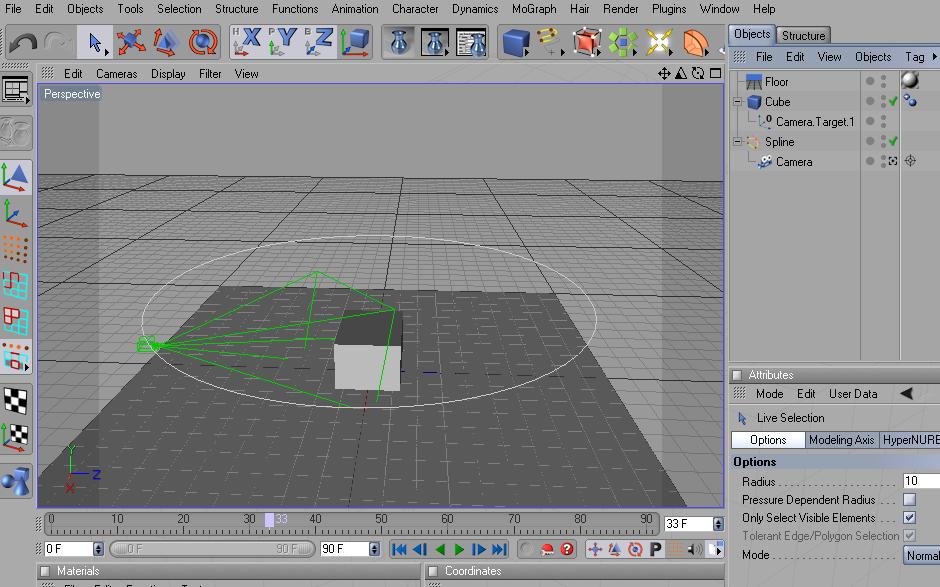Image resolution: width=940 pixels, height=587 pixels.
Task: Toggle Only Select Visible Elements checkbox
Action: pos(909,518)
